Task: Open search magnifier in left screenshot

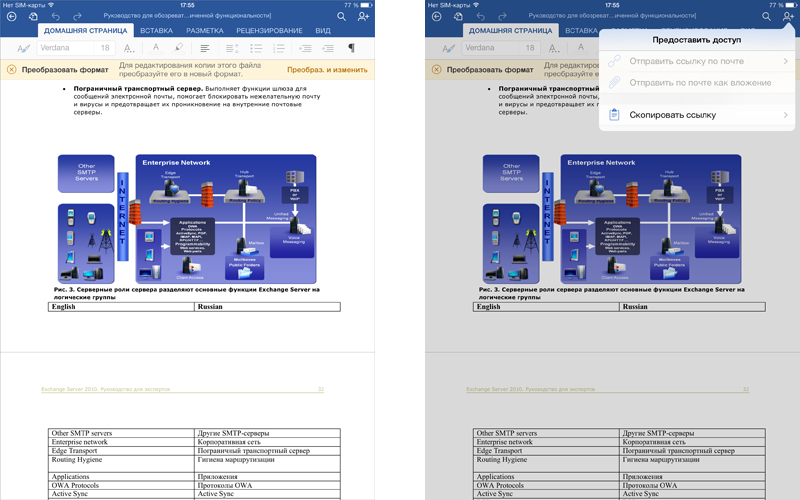Action: tap(341, 16)
